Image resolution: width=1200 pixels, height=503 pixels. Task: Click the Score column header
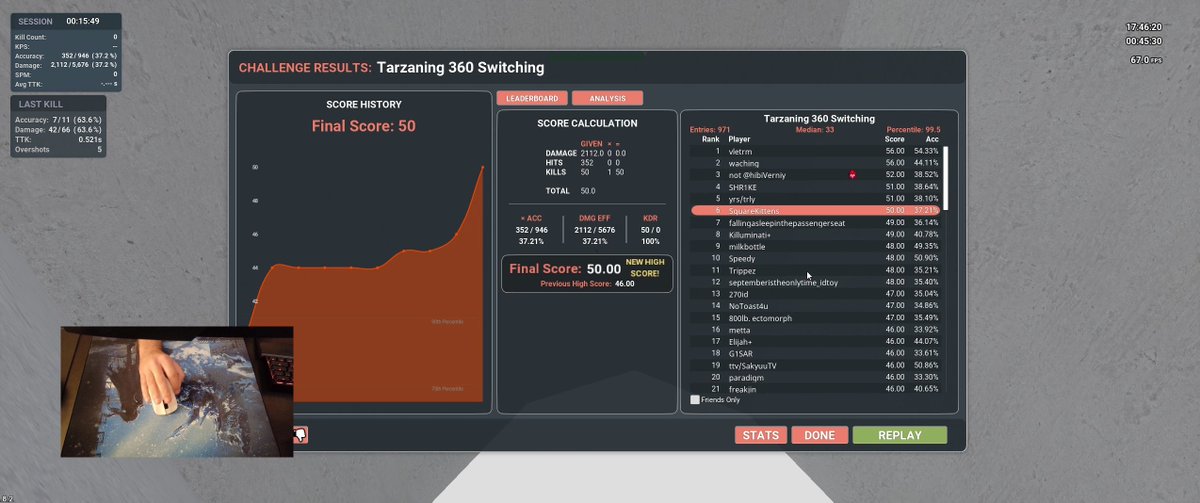[895, 139]
